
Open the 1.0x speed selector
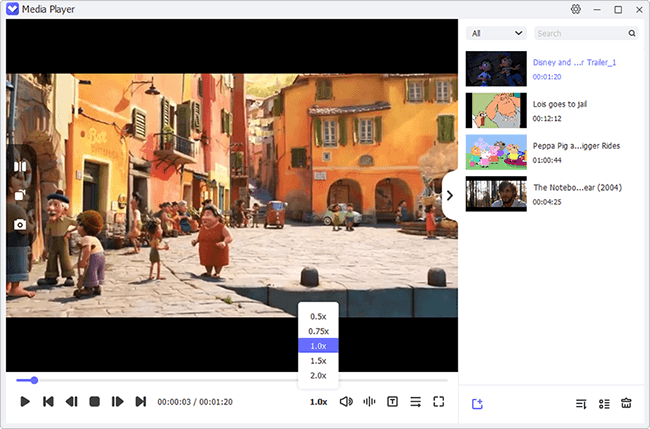pos(318,402)
